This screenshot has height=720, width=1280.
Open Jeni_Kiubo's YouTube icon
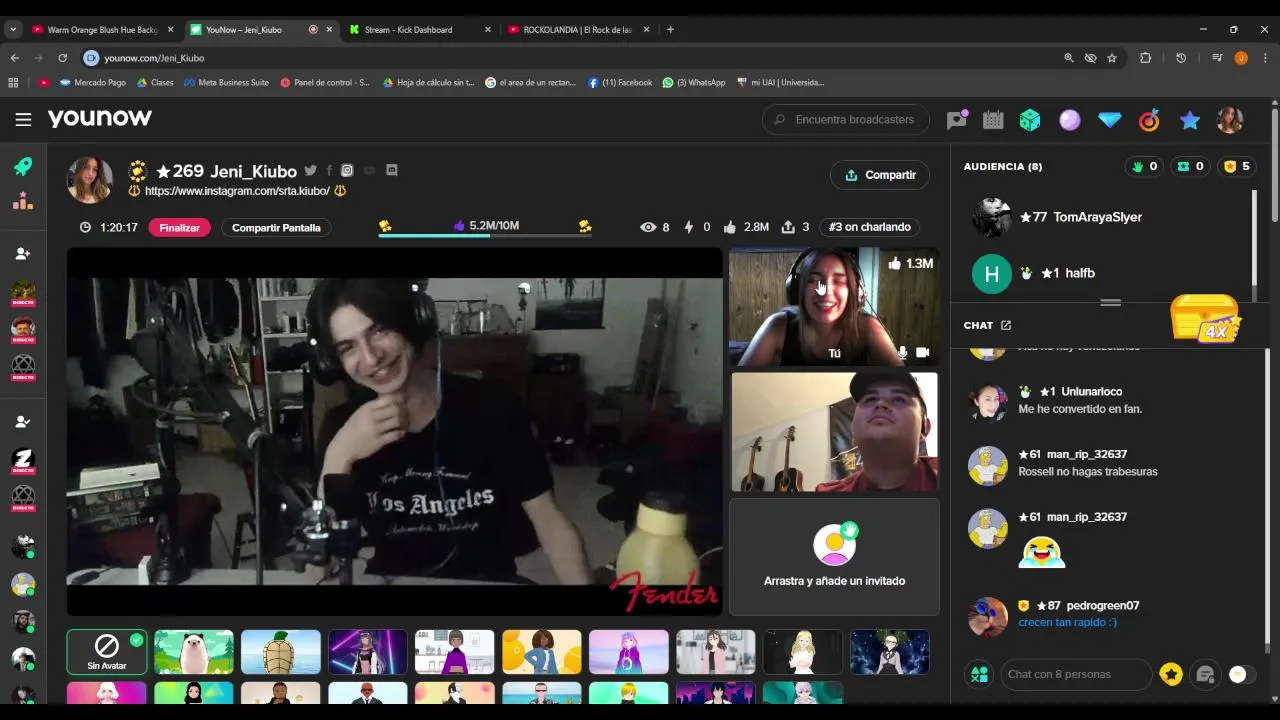click(369, 171)
